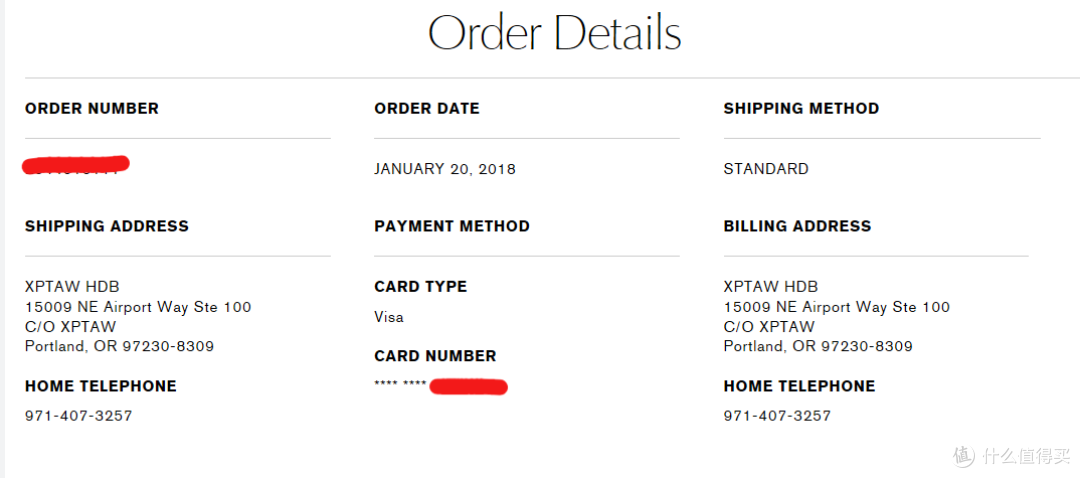Viewport: 1080px width, 478px height.
Task: Click the PAYMENT METHOD heading
Action: pyautogui.click(x=452, y=227)
